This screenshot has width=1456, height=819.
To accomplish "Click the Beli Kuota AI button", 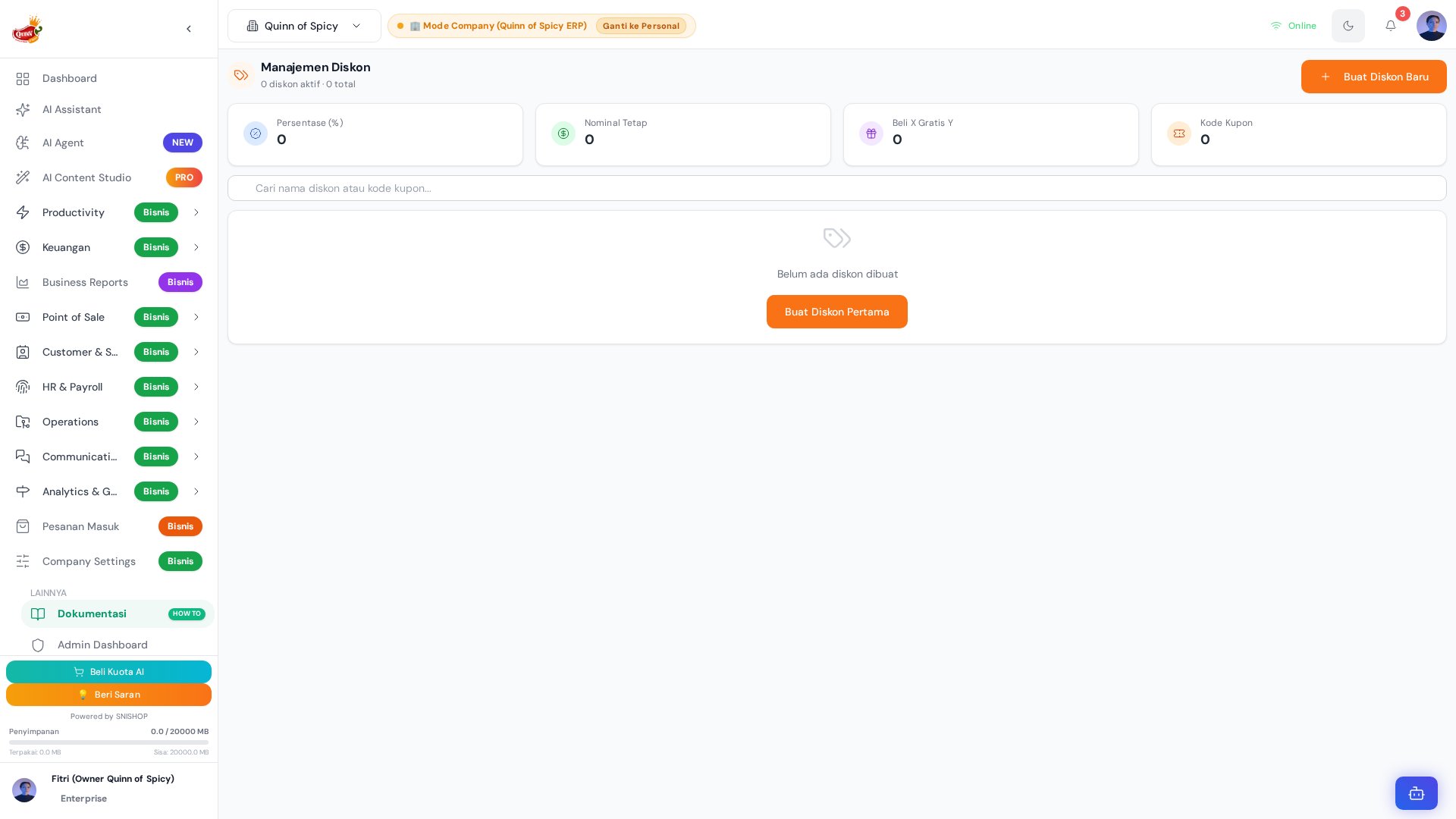I will coord(108,672).
